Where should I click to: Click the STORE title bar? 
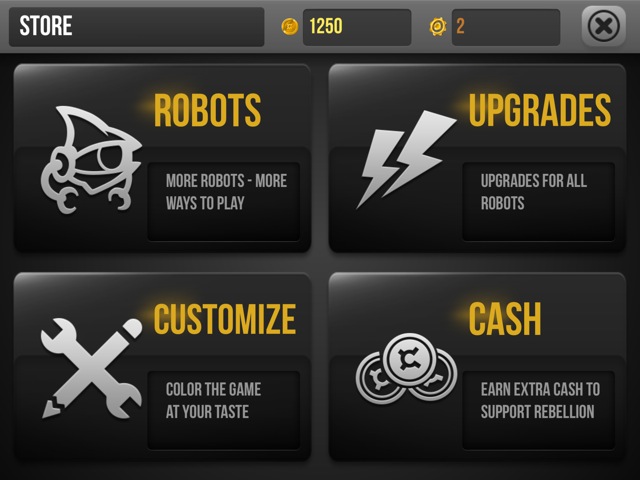[x=137, y=27]
